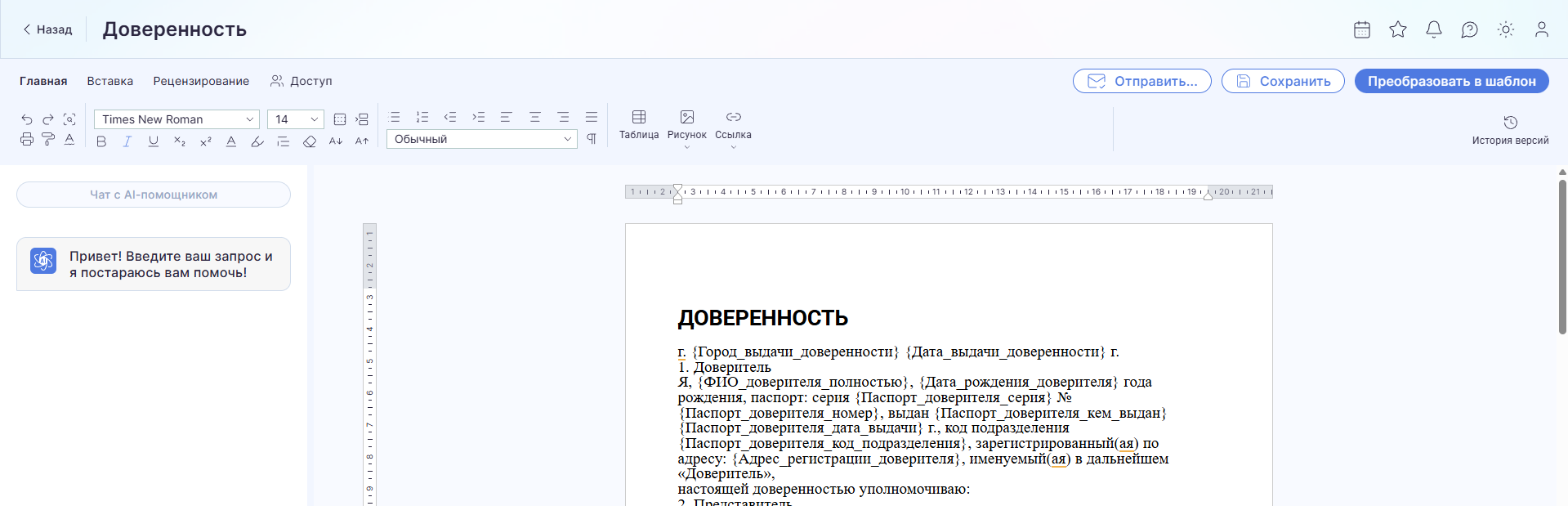The width and height of the screenshot is (1568, 506).
Task: Click Преобразовать в шаблон button
Action: [x=1451, y=81]
